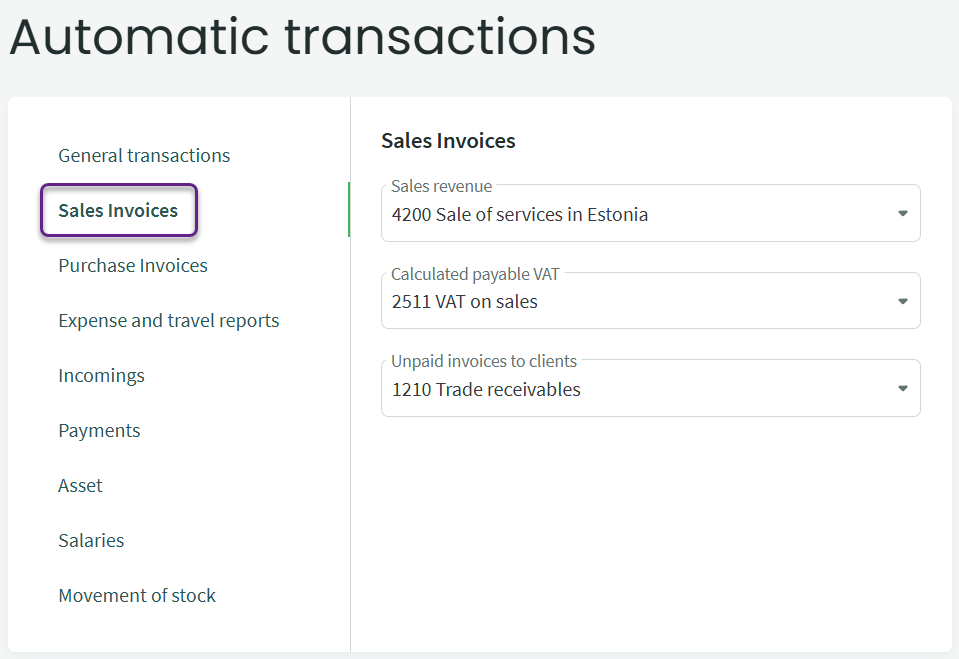Switch to the Incomings section

pyautogui.click(x=101, y=375)
